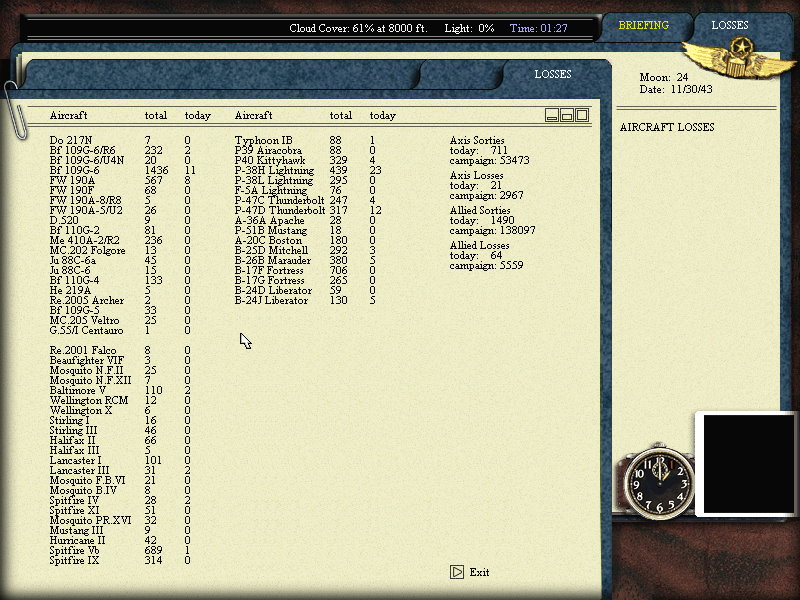Select the Spitfire IX row

point(120,560)
